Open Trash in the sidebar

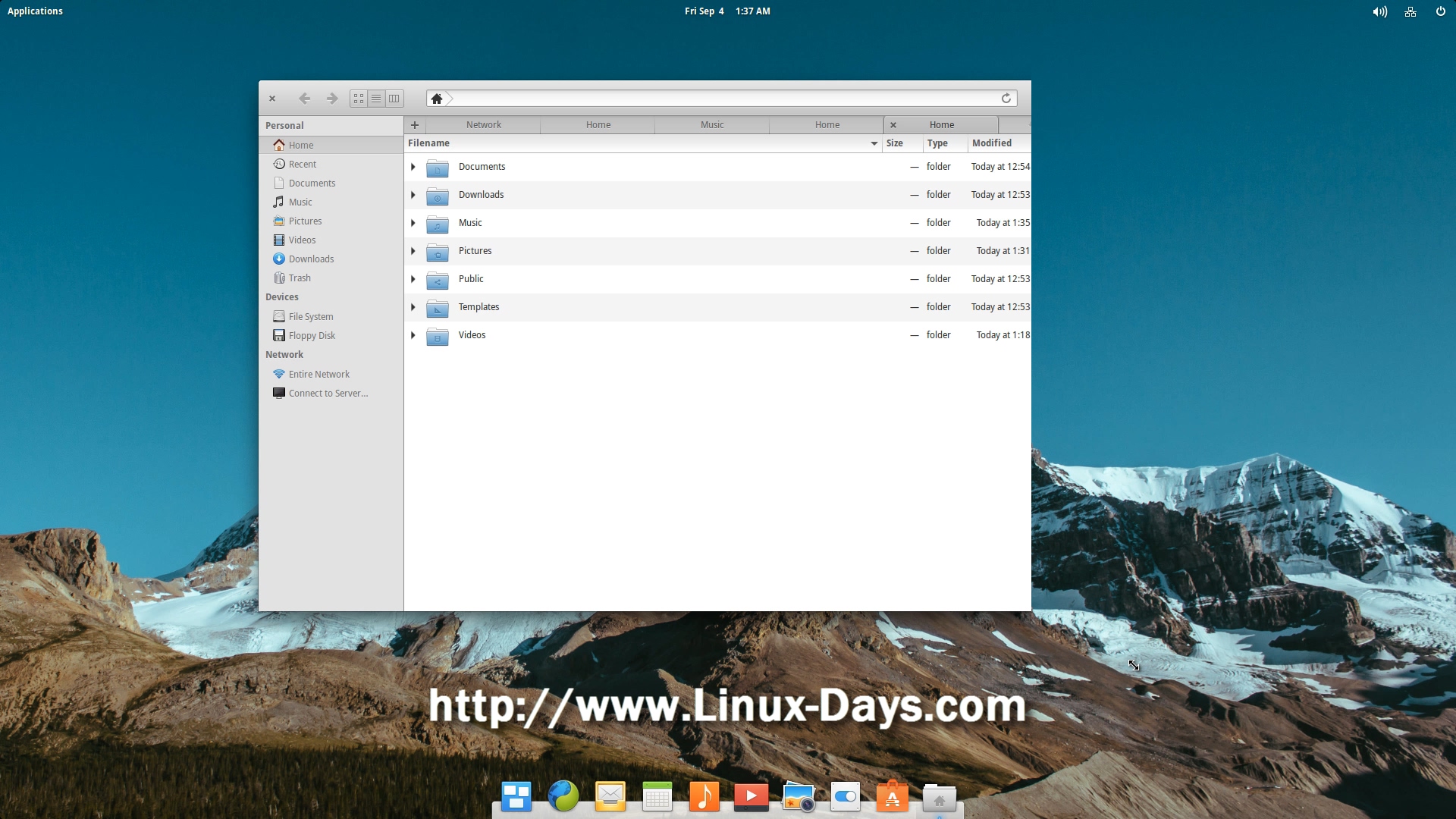[x=300, y=278]
